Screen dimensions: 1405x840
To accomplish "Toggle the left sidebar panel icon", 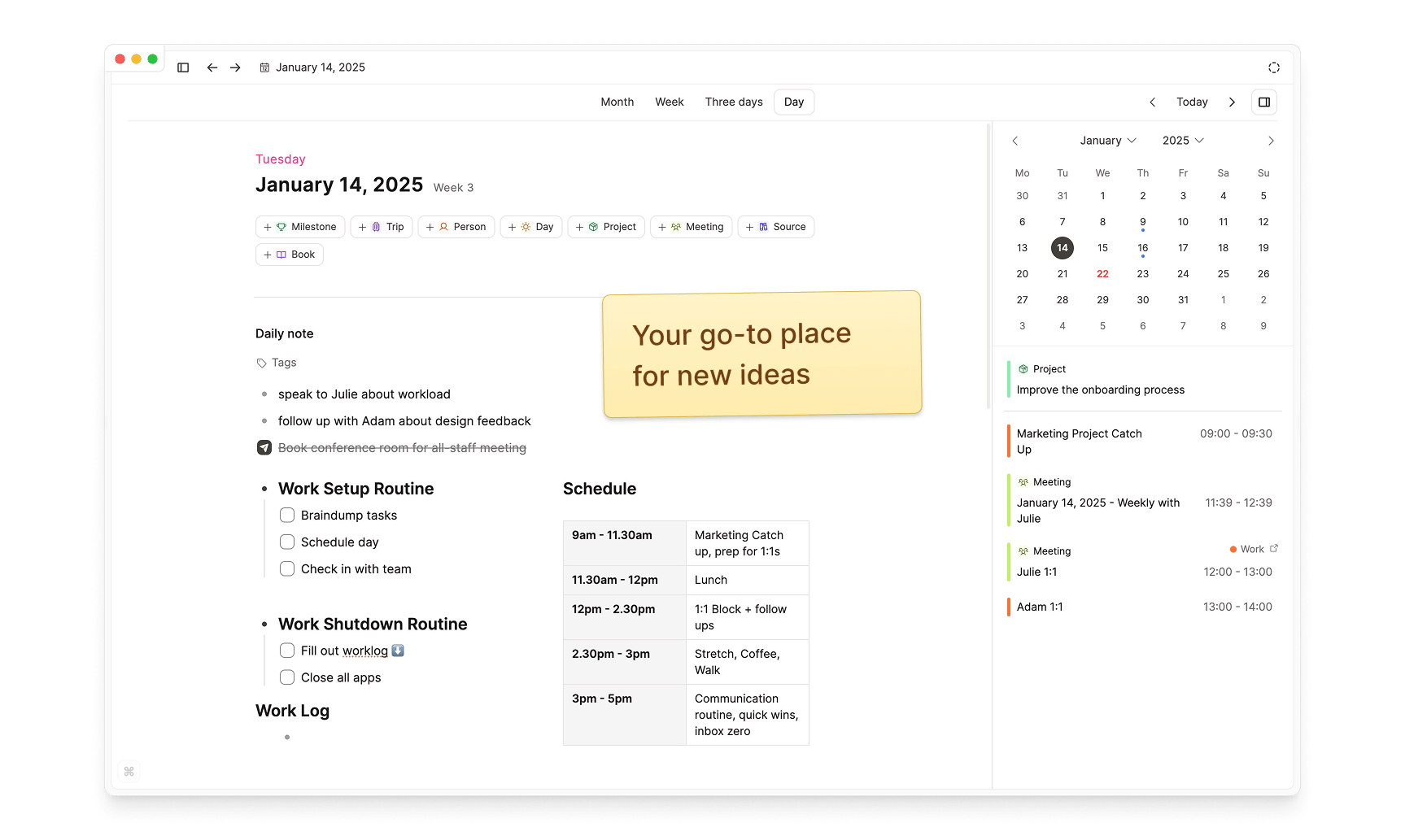I will point(183,67).
